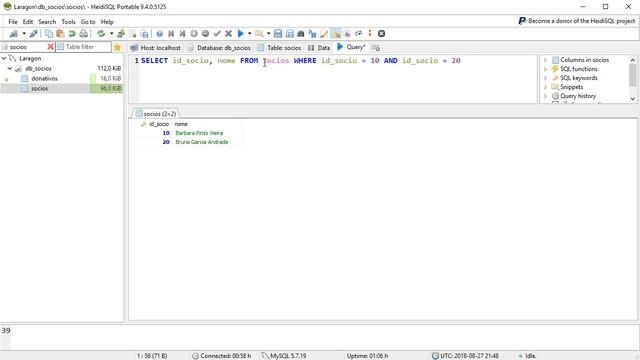Click the Insert row plus icon

(194, 34)
